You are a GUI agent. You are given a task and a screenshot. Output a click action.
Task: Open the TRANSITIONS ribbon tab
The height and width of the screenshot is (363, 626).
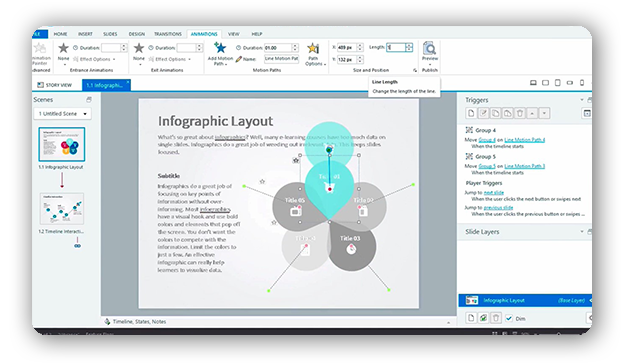(168, 34)
